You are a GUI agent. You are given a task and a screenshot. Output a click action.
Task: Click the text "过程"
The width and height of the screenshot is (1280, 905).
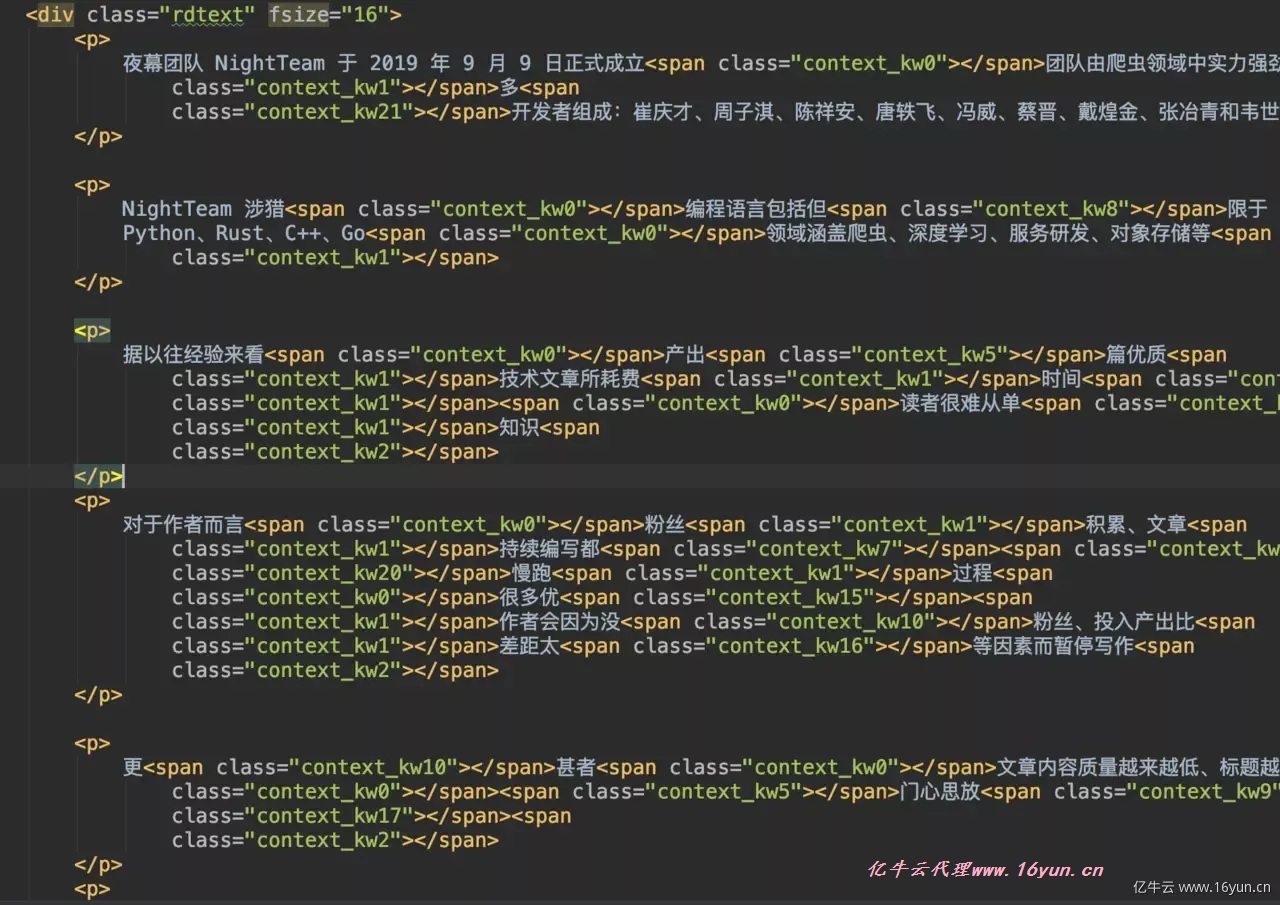point(972,573)
